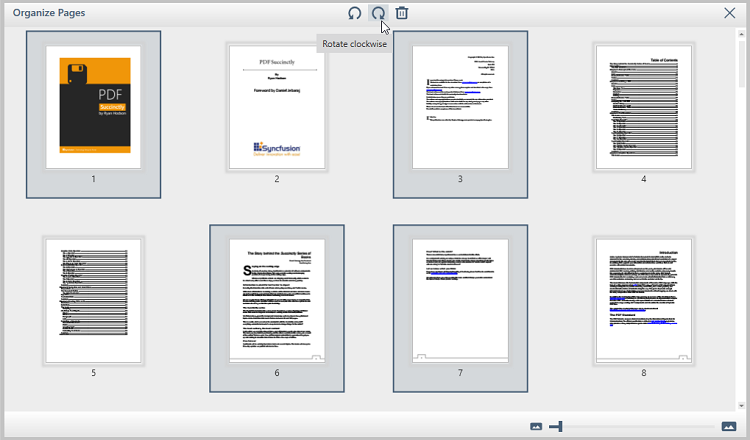
Task: Click the vertical scrollbar track
Action: pos(741,250)
